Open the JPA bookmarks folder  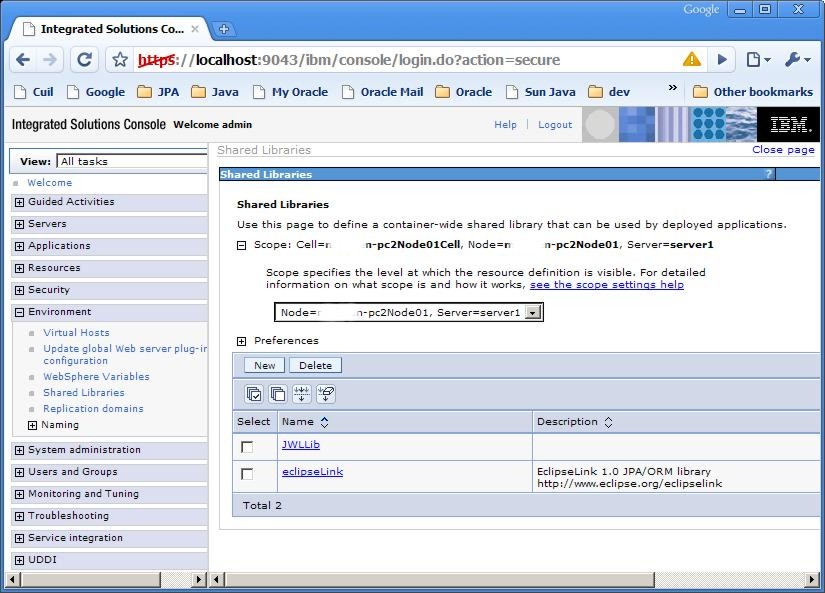coord(158,92)
